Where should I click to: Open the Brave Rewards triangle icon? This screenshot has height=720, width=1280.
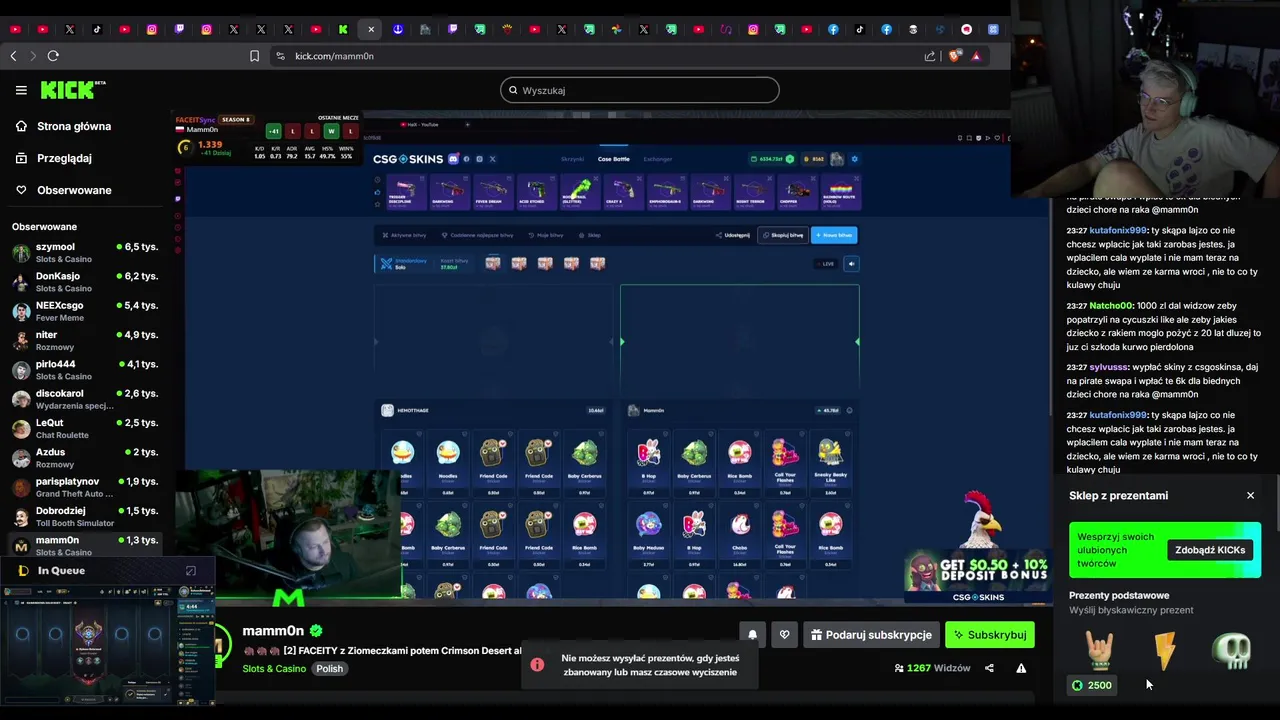(976, 56)
